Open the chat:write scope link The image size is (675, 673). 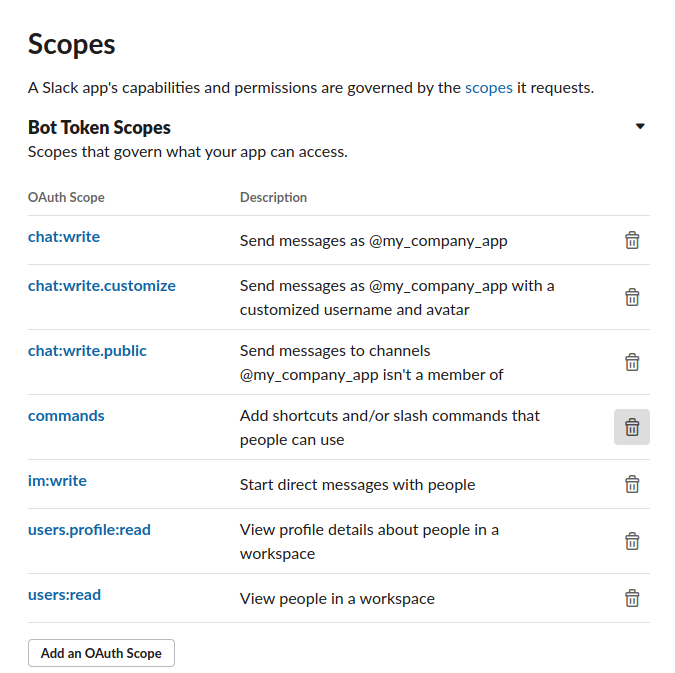click(x=64, y=237)
